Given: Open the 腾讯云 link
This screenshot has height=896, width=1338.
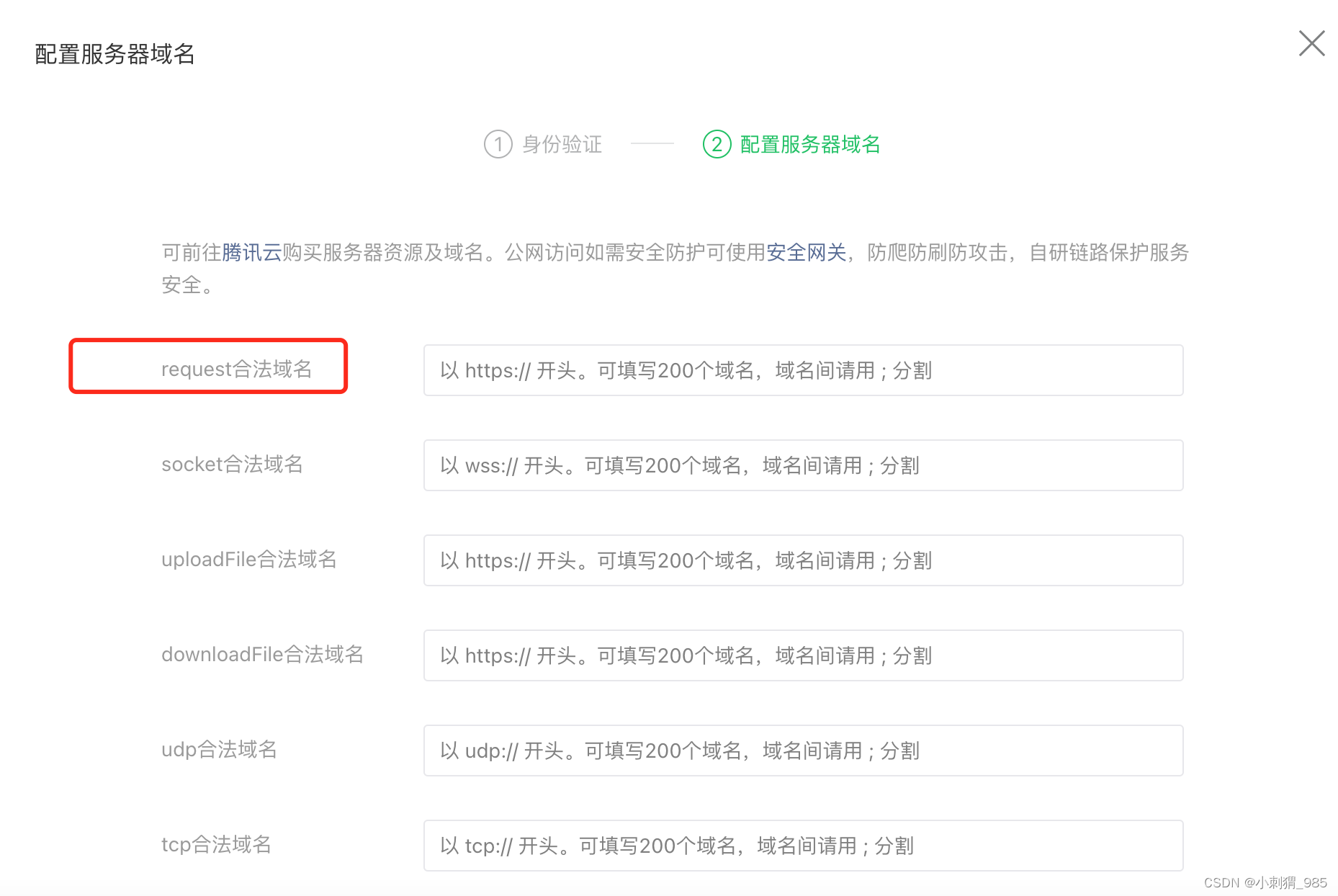Looking at the screenshot, I should coord(251,253).
